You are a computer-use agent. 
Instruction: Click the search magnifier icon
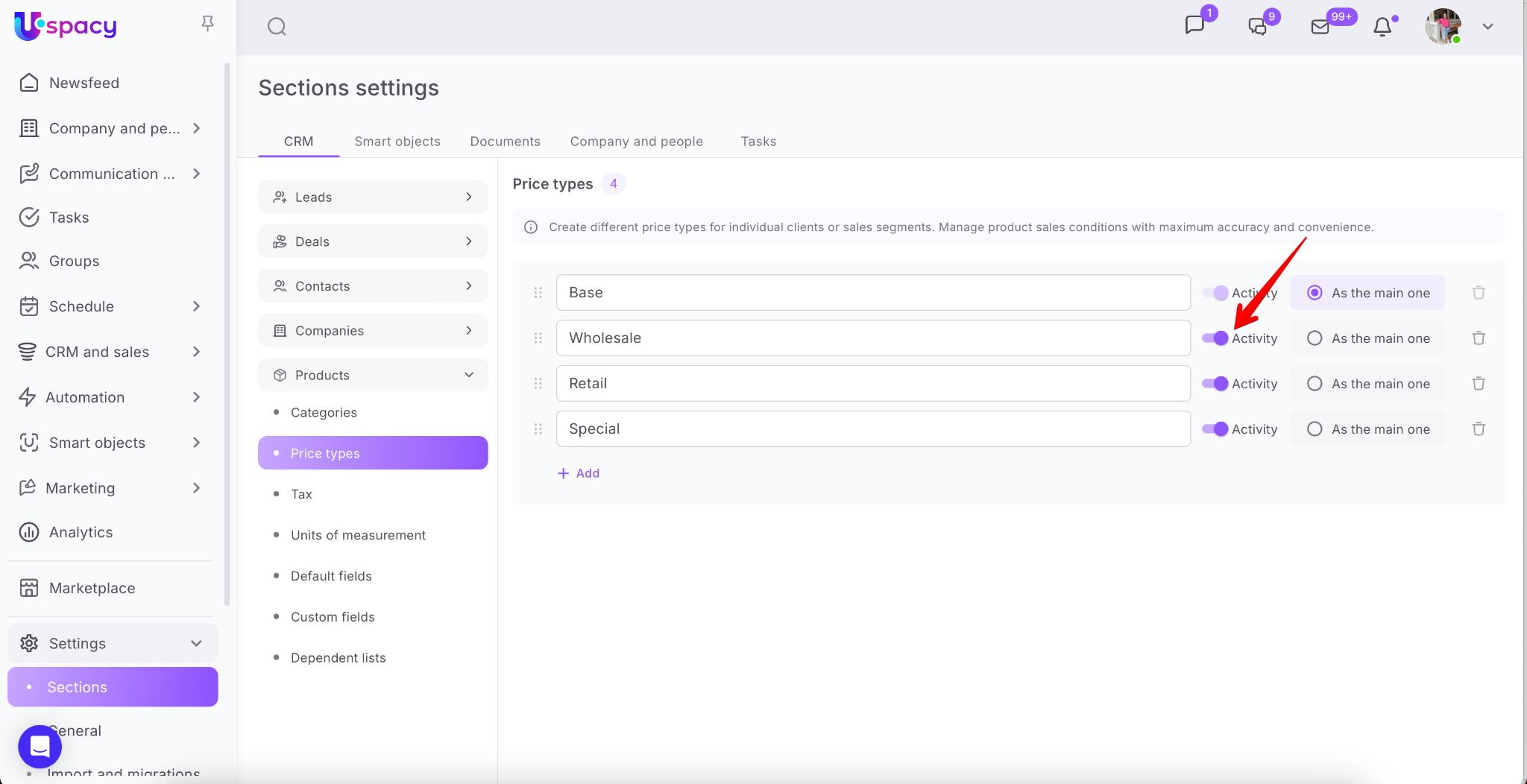click(x=277, y=27)
